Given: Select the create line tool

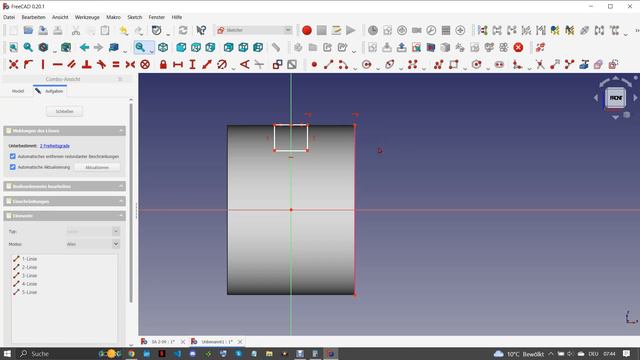Looking at the screenshot, I should tap(329, 64).
